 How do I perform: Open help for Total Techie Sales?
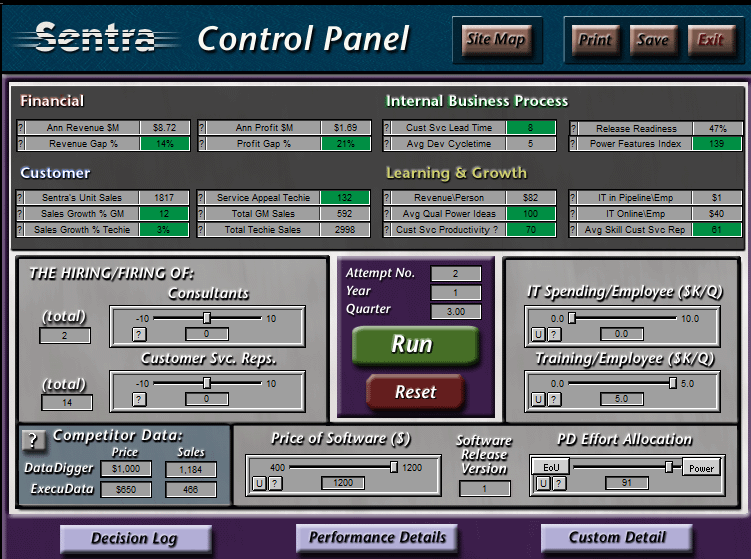click(201, 230)
